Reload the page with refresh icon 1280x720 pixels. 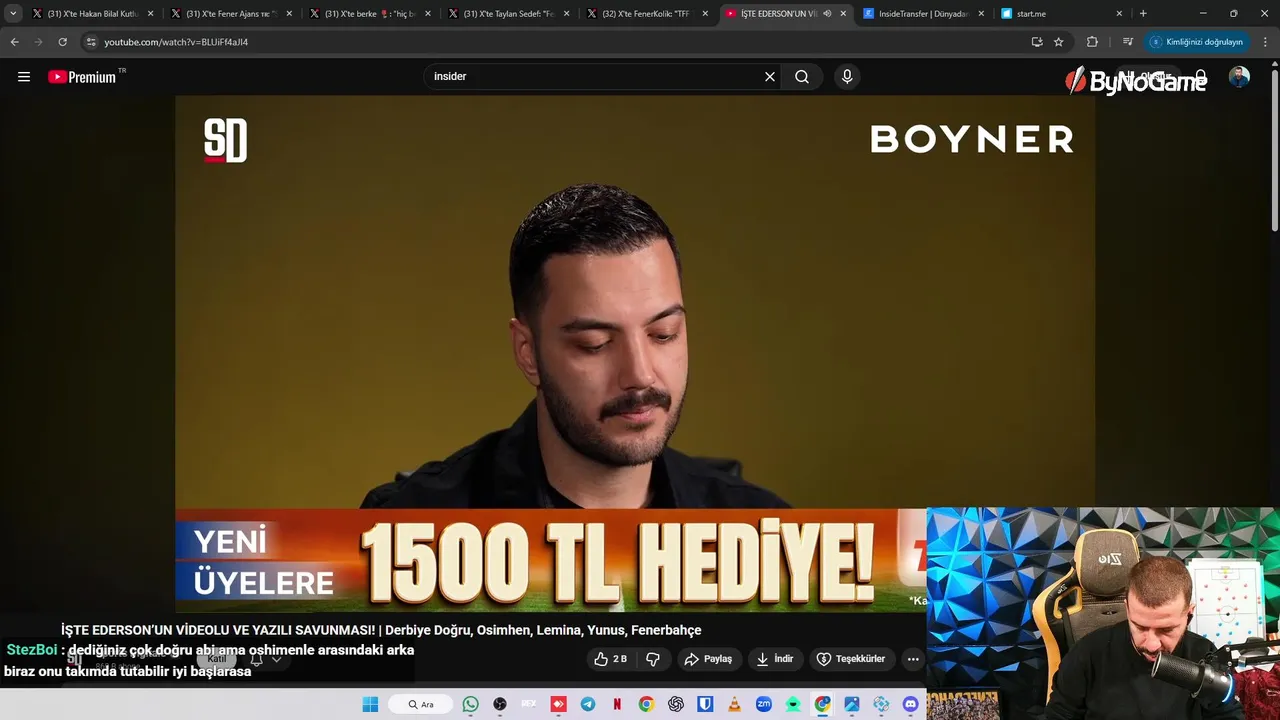(62, 42)
